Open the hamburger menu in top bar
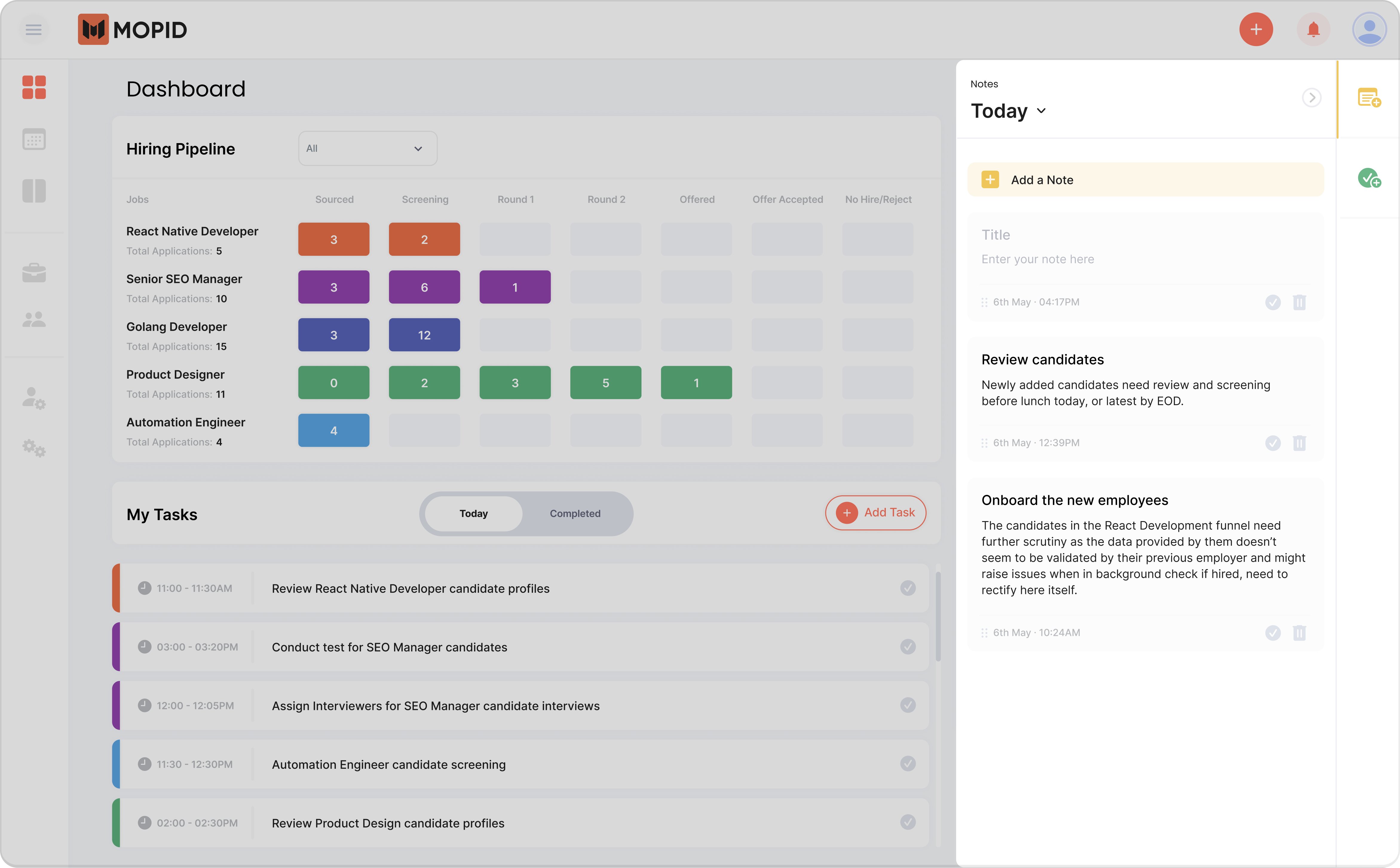 click(33, 29)
